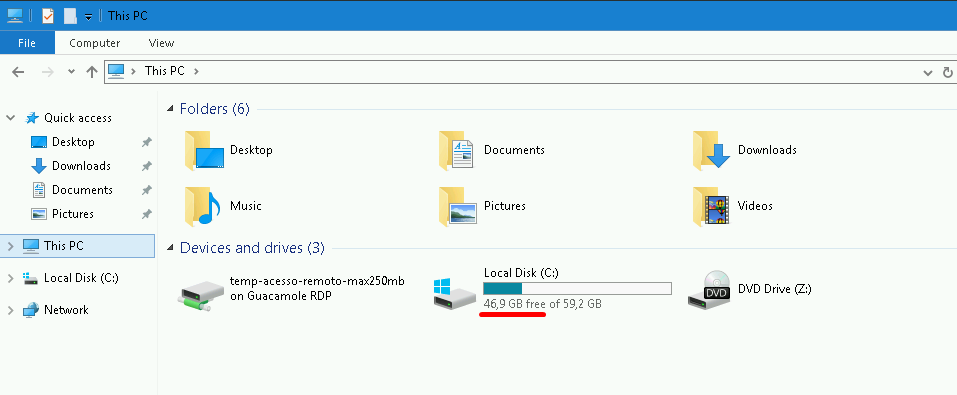
Task: Open the Documents folder icon
Action: tap(456, 150)
